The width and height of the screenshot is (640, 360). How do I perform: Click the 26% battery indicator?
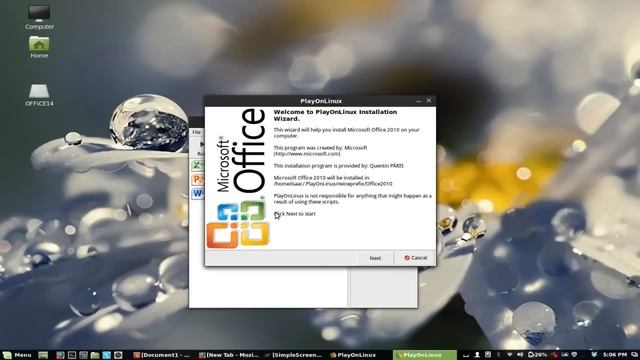537,355
